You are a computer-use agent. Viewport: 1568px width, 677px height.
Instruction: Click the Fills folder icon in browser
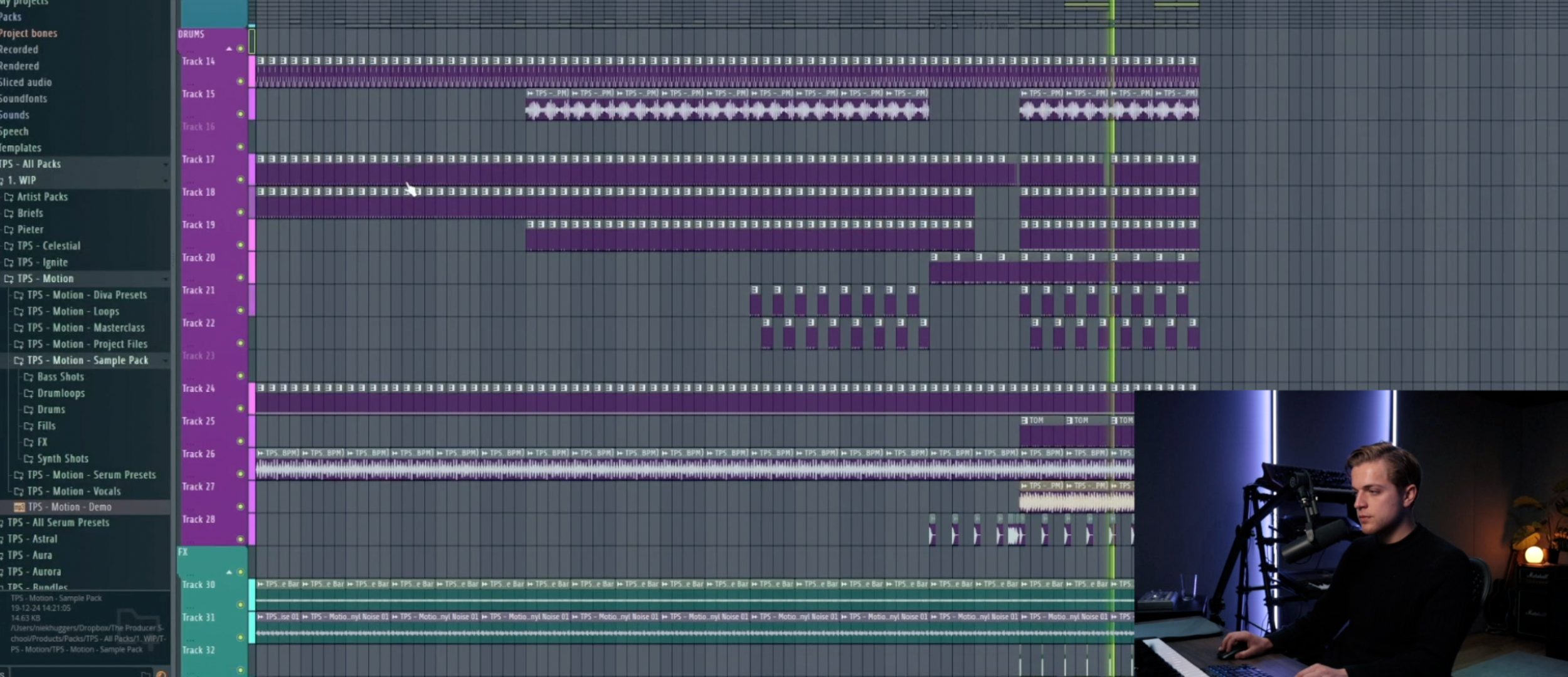pos(28,426)
